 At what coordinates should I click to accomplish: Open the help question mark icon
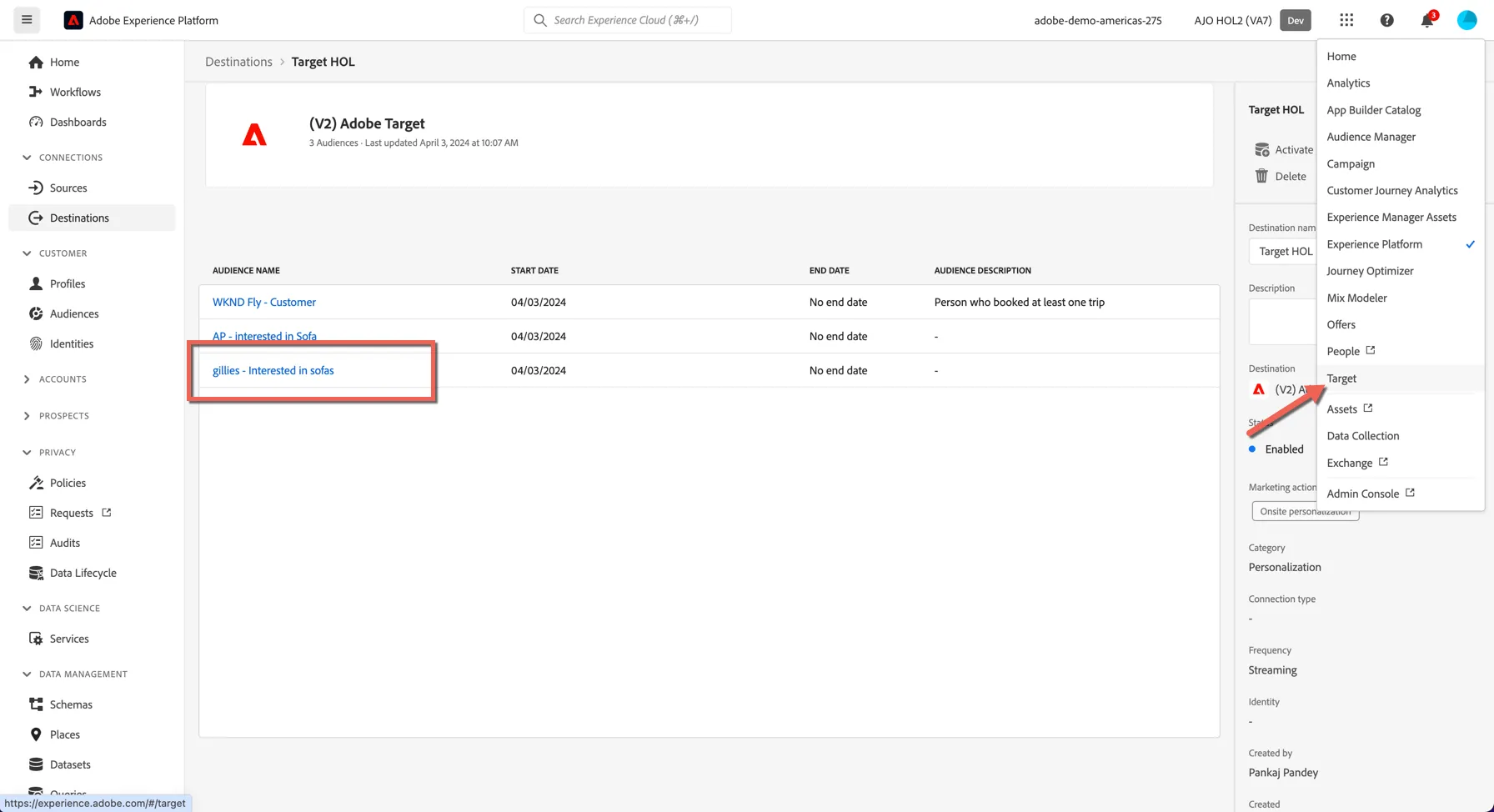(x=1386, y=20)
